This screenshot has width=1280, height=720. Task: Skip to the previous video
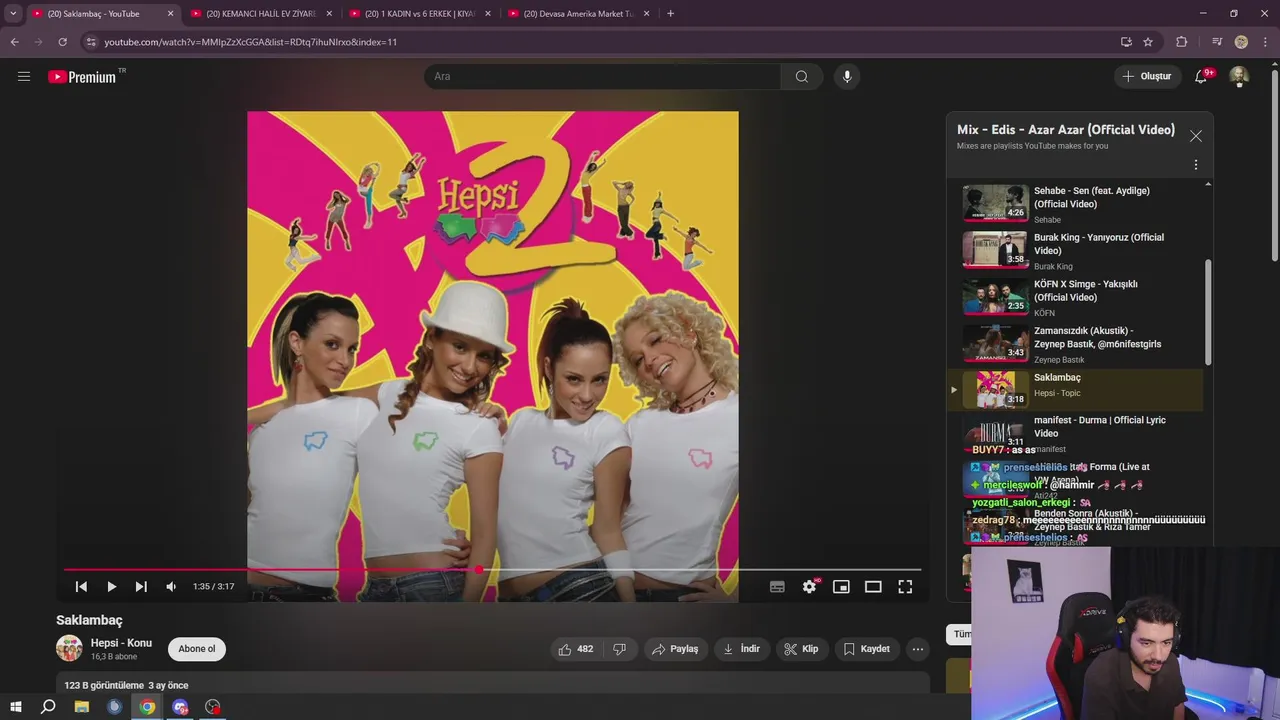point(81,587)
